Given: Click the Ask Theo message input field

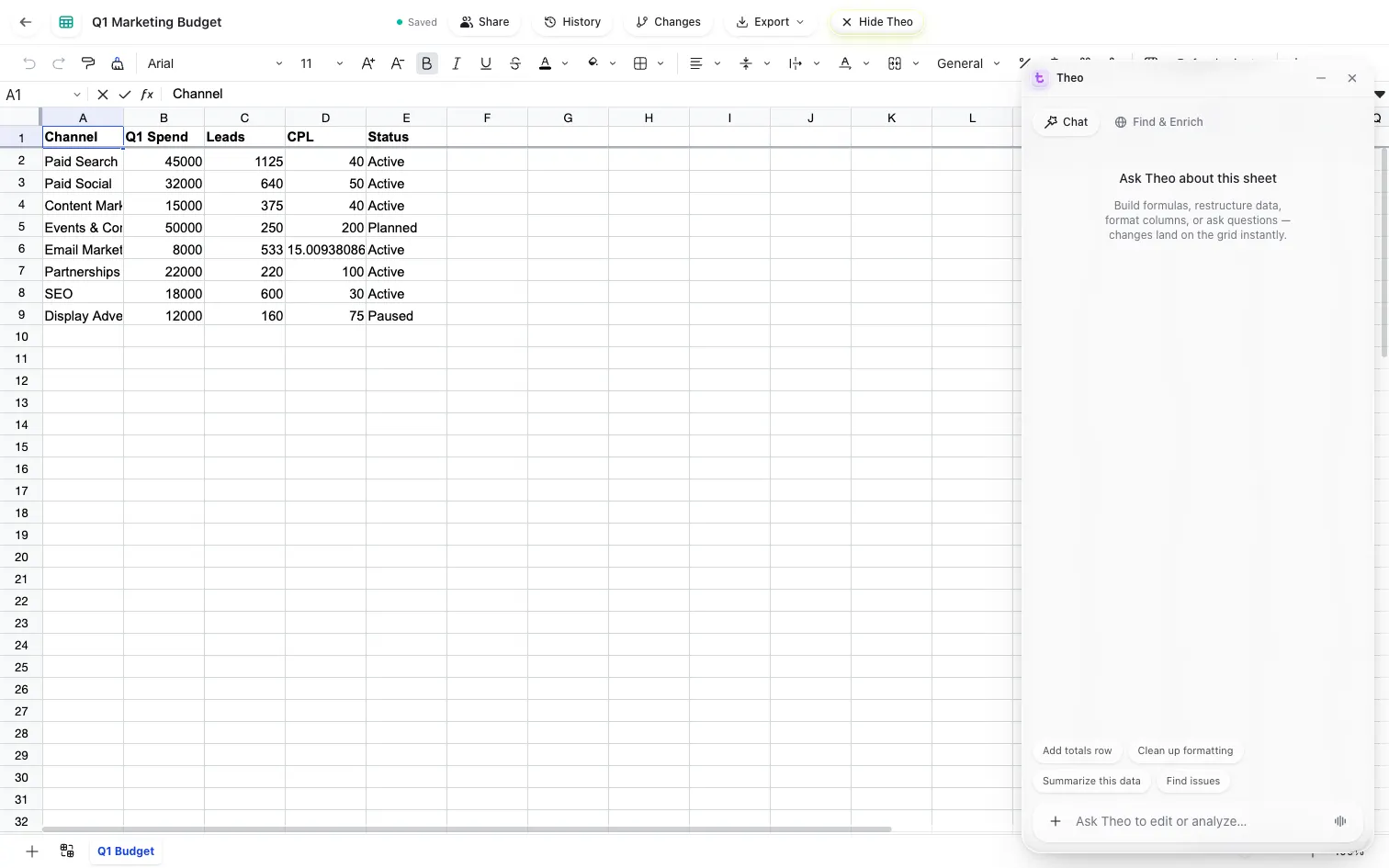Looking at the screenshot, I should click(x=1198, y=821).
